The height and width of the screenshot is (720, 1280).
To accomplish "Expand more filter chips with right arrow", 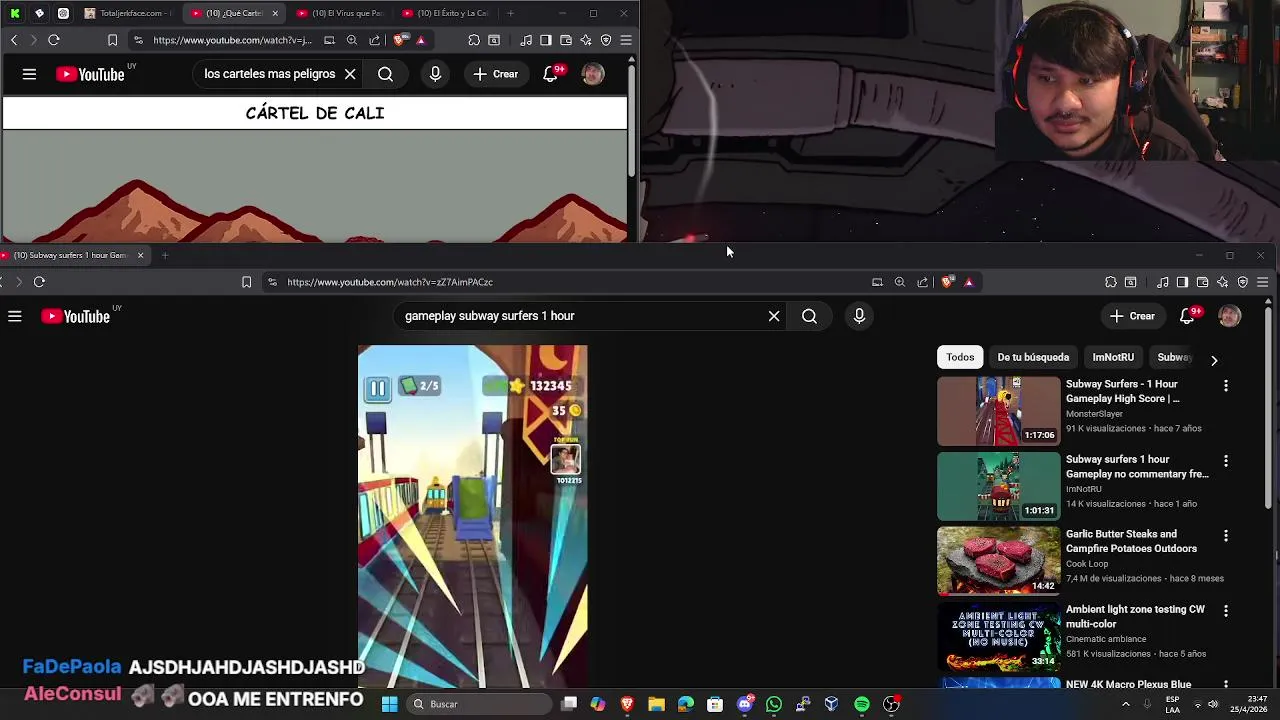I will [1214, 360].
